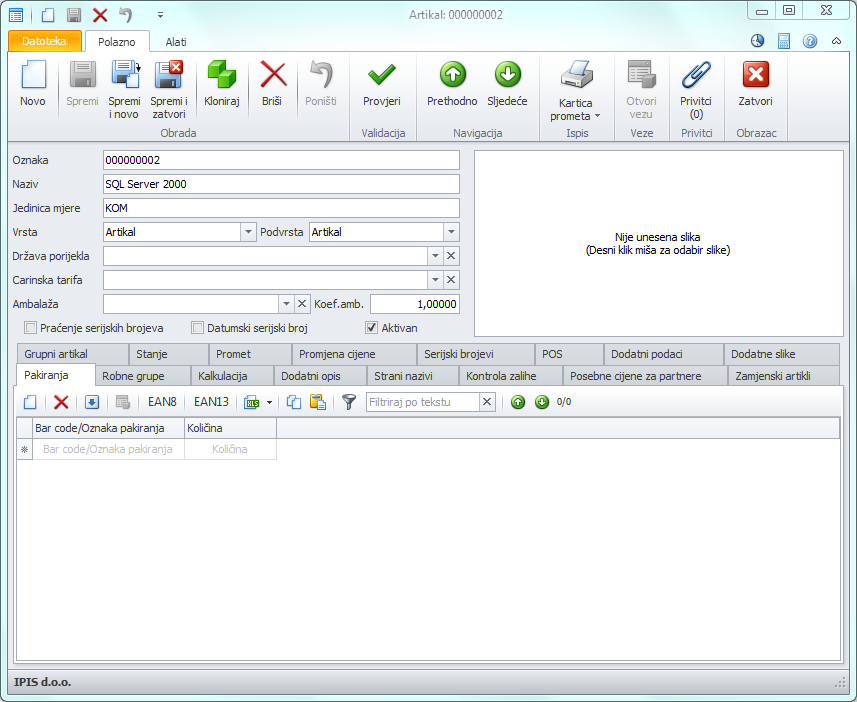Collapse the ribbon with the caret icon
The image size is (857, 702).
pyautogui.click(x=836, y=41)
